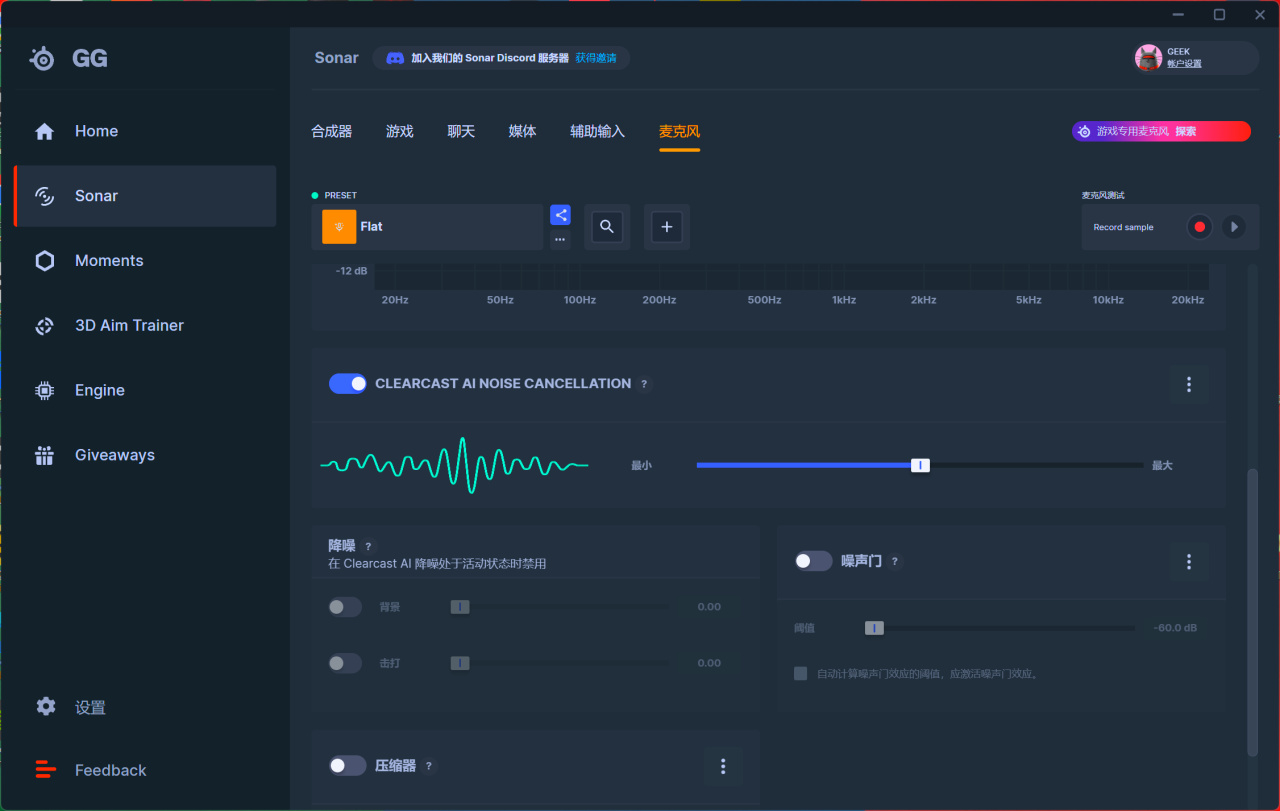
Task: Click the 0.00 value in 击打 row
Action: click(x=709, y=663)
